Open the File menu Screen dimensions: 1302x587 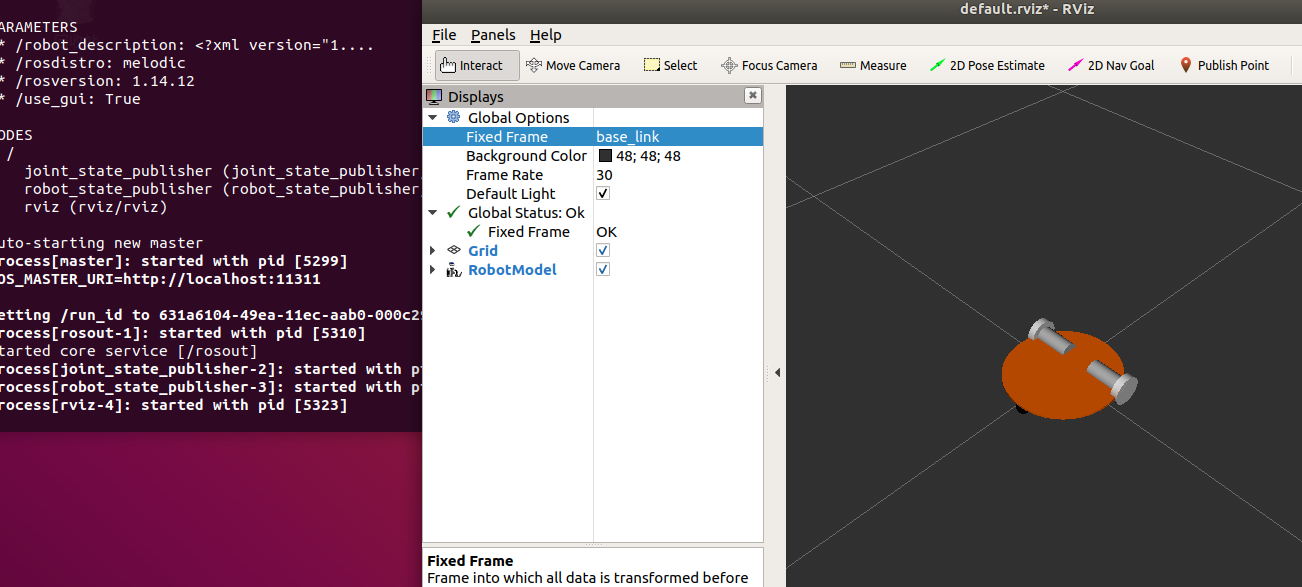pos(443,34)
